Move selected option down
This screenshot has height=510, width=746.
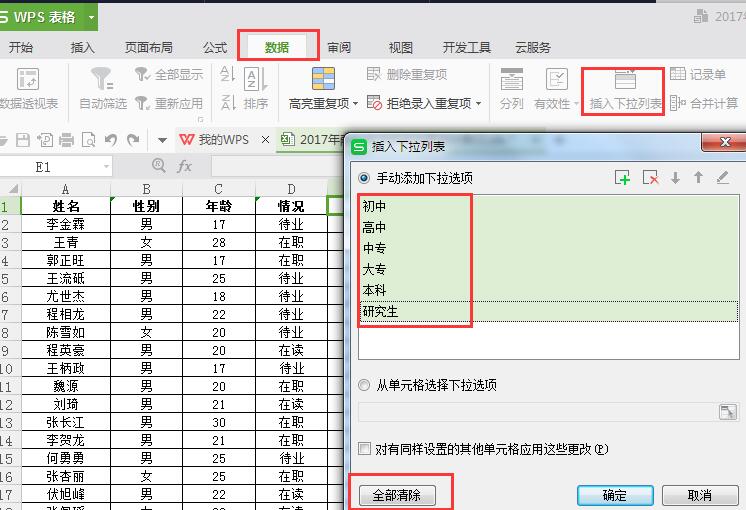coord(675,177)
